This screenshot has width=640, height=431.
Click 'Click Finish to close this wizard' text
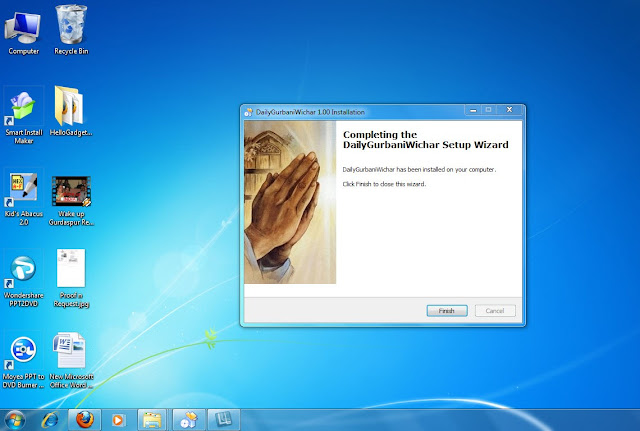pyautogui.click(x=384, y=184)
